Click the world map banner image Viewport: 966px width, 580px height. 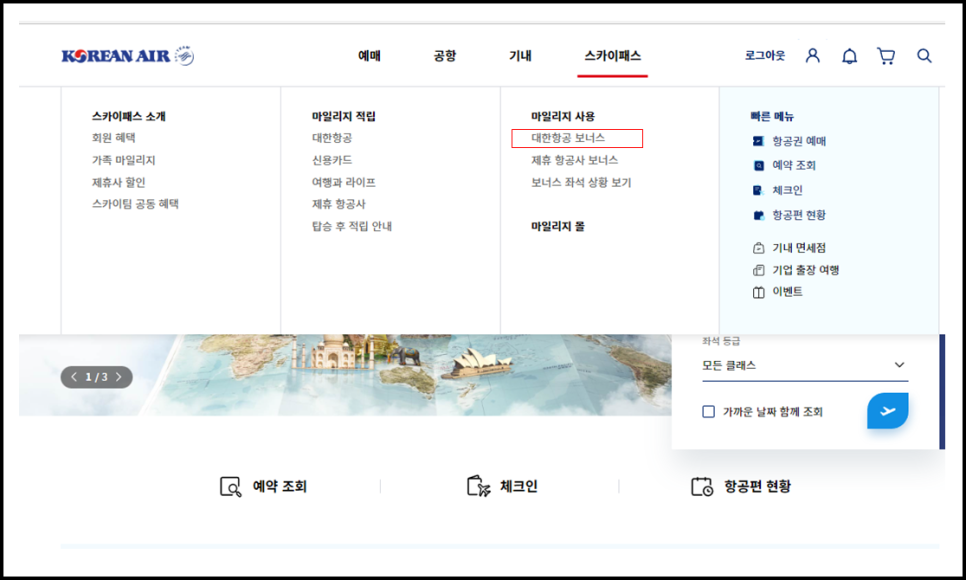click(345, 375)
